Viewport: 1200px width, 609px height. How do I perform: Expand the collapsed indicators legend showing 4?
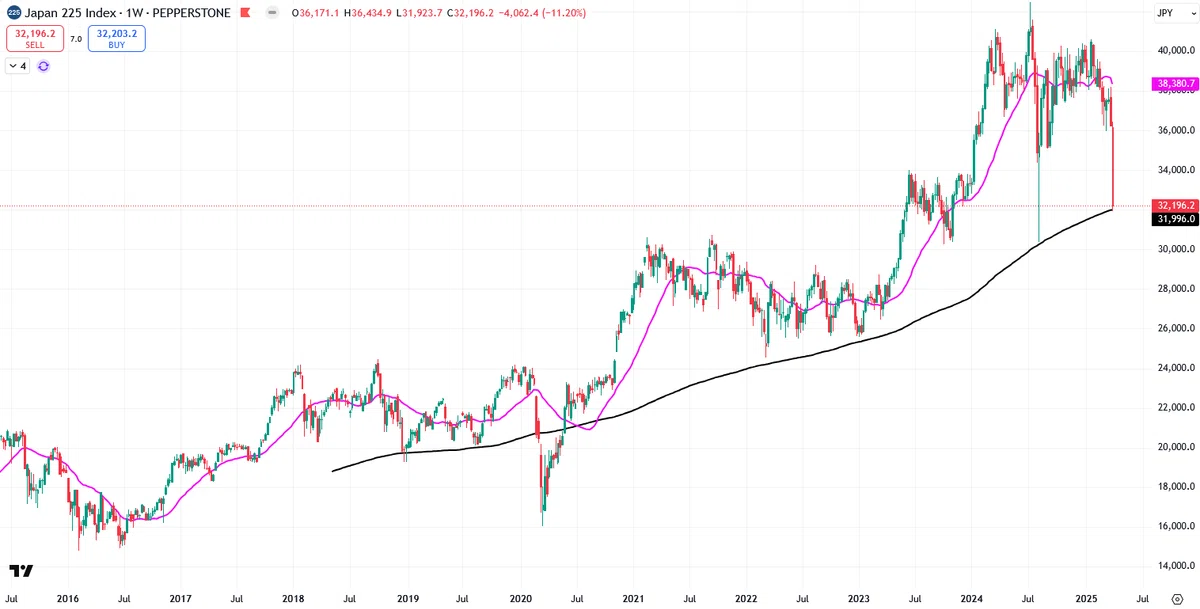click(x=18, y=66)
